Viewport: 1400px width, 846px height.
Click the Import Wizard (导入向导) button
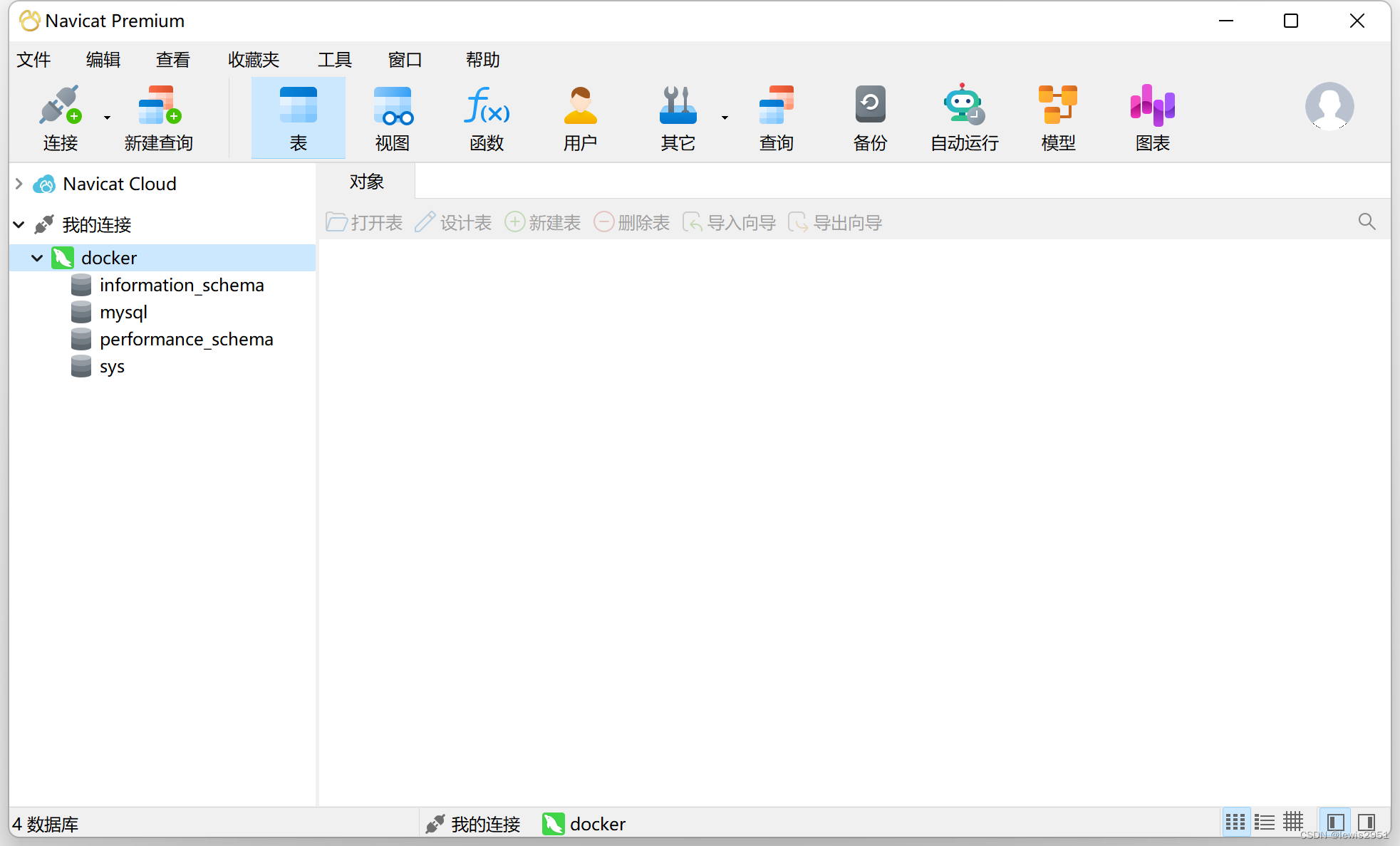tap(730, 222)
